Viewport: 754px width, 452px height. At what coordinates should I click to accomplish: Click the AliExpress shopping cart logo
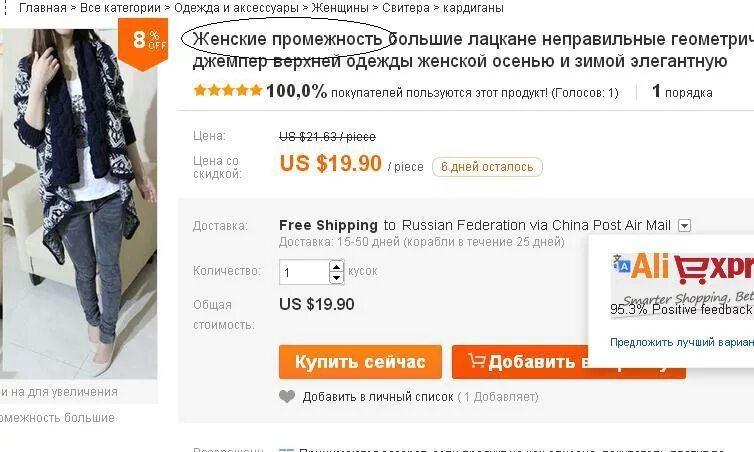click(x=692, y=268)
